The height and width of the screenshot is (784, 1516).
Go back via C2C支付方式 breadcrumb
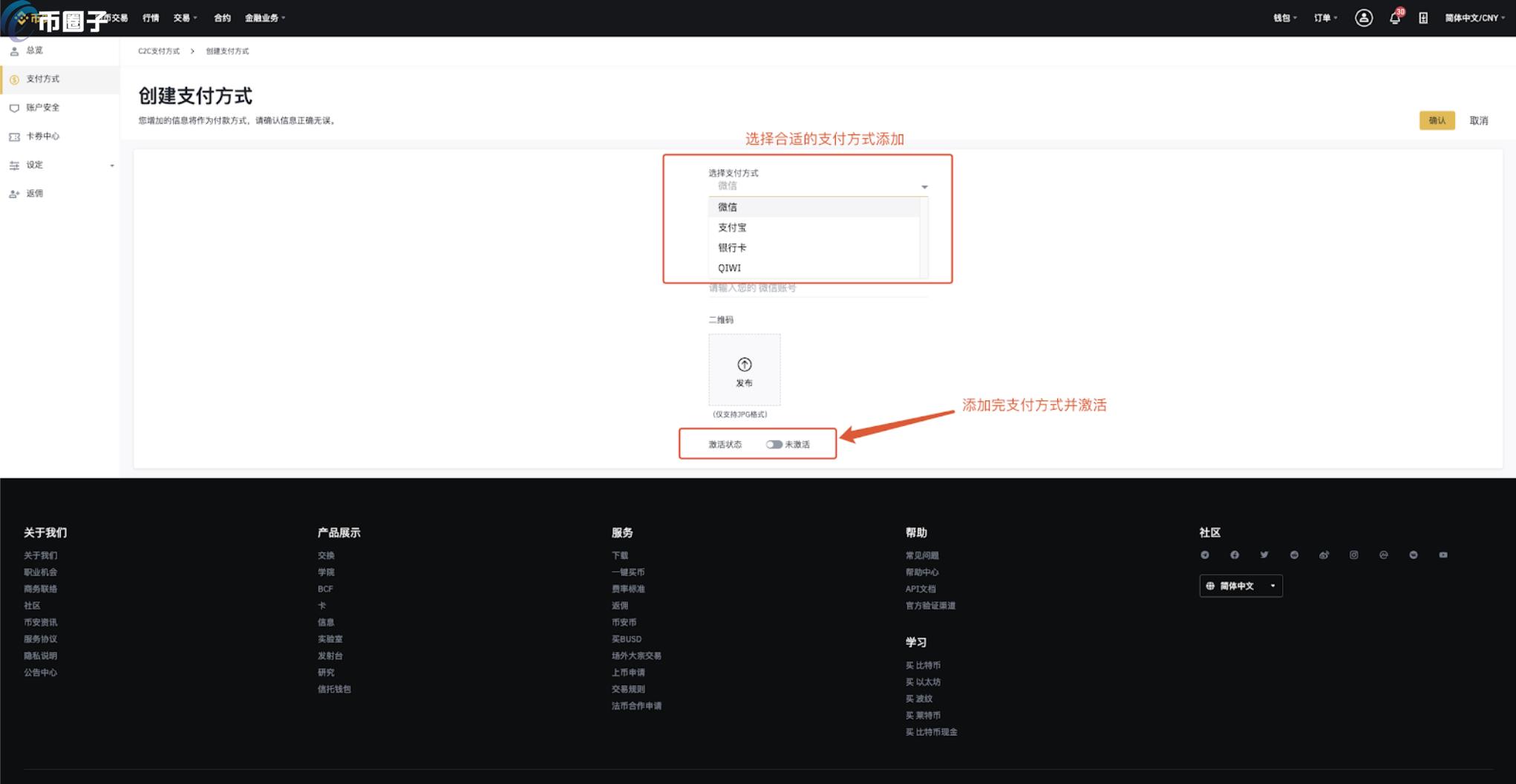[x=159, y=51]
